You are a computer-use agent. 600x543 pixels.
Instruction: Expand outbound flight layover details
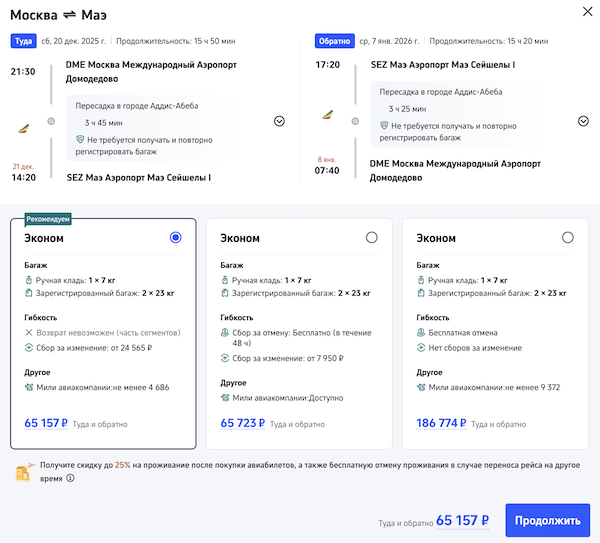click(279, 121)
